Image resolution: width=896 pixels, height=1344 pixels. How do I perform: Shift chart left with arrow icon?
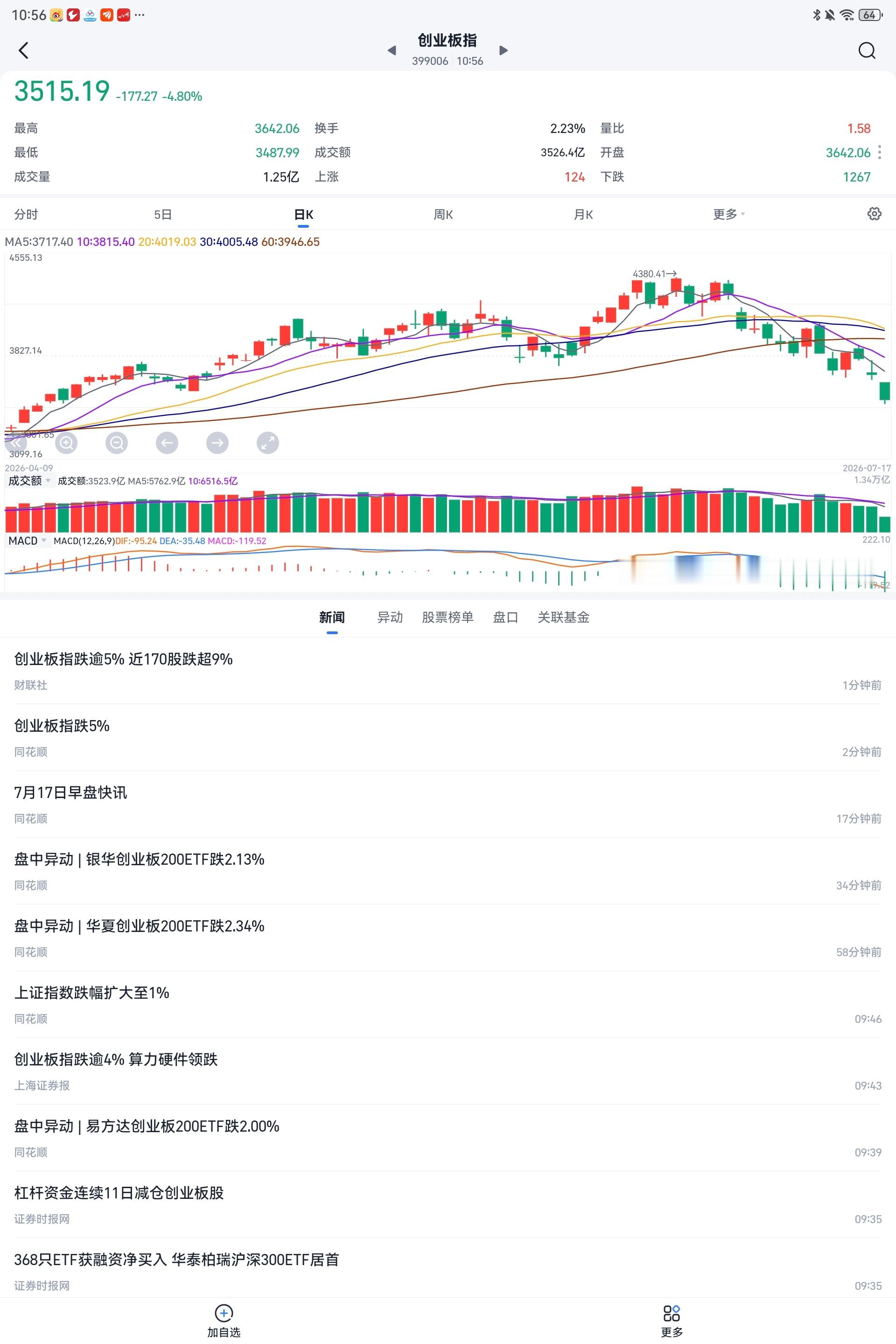coord(167,443)
